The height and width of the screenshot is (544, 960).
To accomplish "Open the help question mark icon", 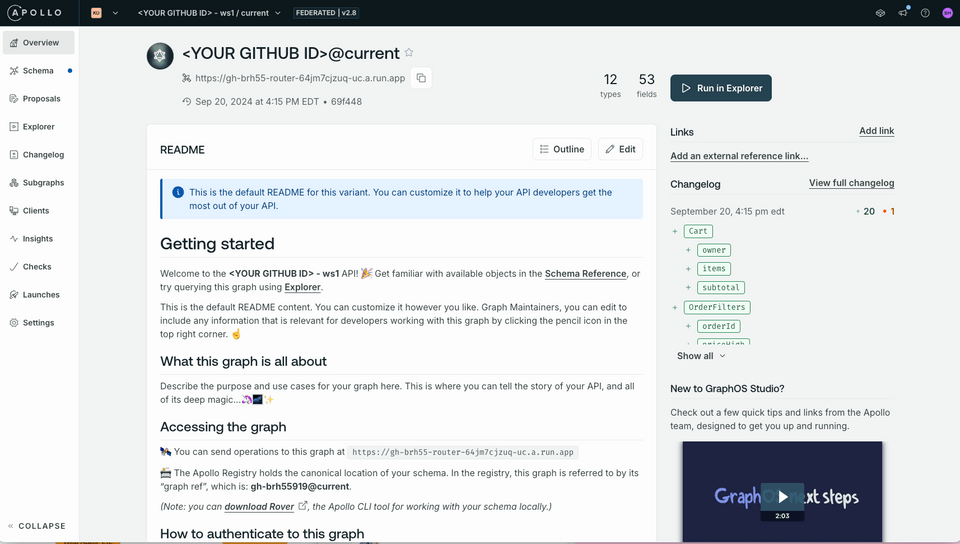I will 925,13.
